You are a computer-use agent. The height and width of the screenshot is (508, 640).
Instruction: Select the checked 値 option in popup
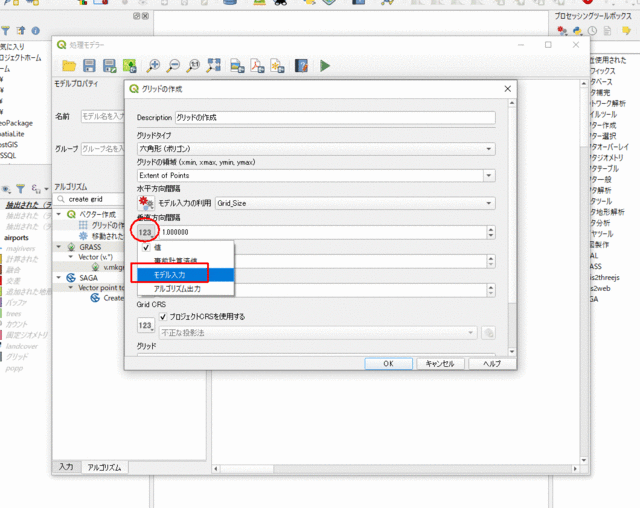coord(186,247)
